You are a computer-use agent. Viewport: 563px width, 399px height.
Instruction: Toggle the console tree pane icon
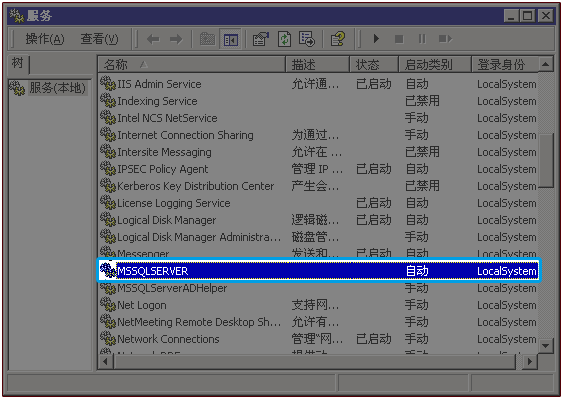coord(231,39)
